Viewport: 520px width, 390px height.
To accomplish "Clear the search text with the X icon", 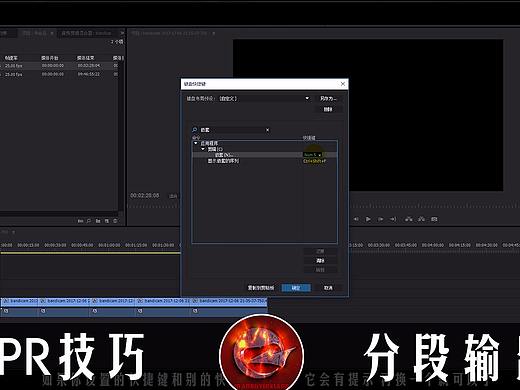I will (267, 130).
